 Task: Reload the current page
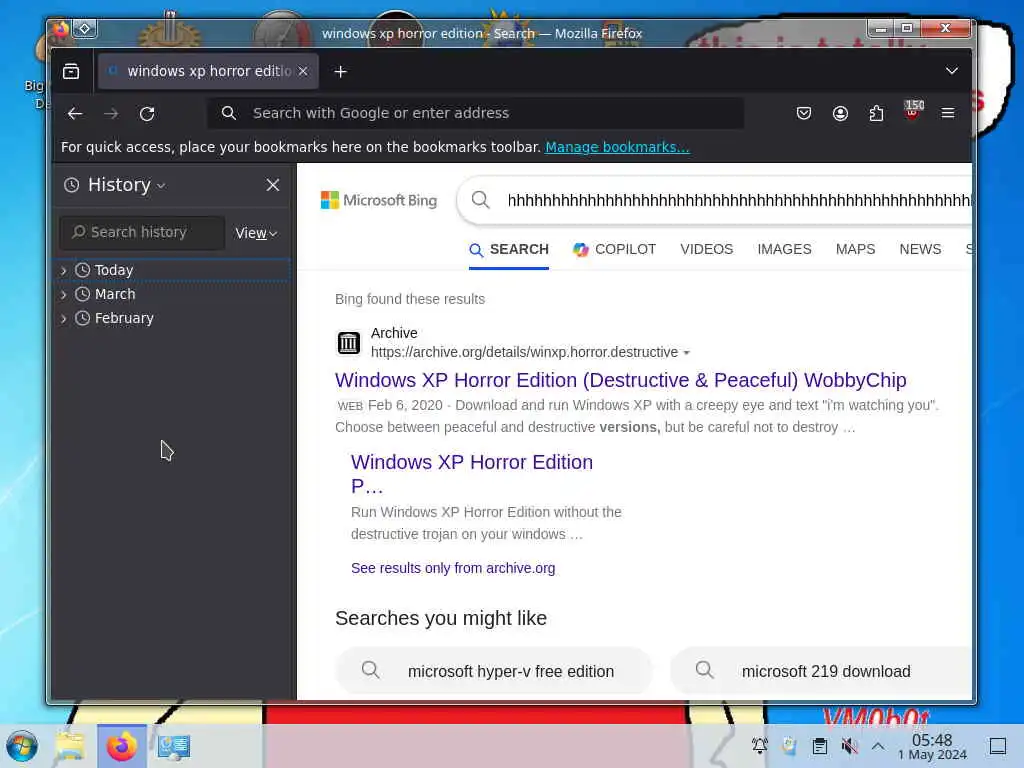coord(148,113)
